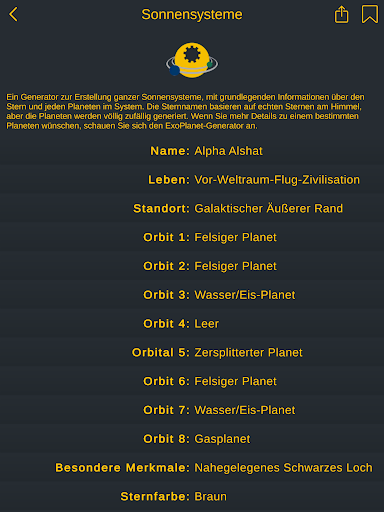Tap Orbit 7 Wasser/Eis-Planet entry
384x512 pixels.
(192, 410)
